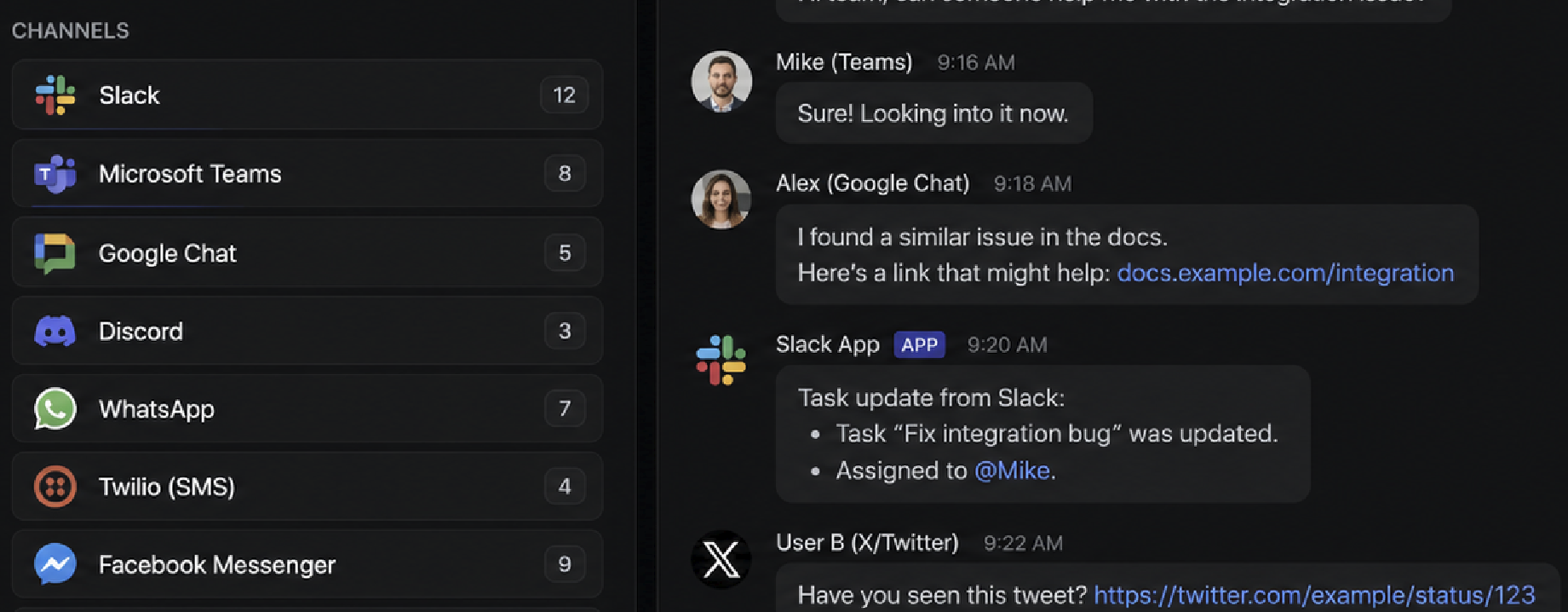Click the Google Chat icon
The height and width of the screenshot is (612, 1568).
point(55,253)
